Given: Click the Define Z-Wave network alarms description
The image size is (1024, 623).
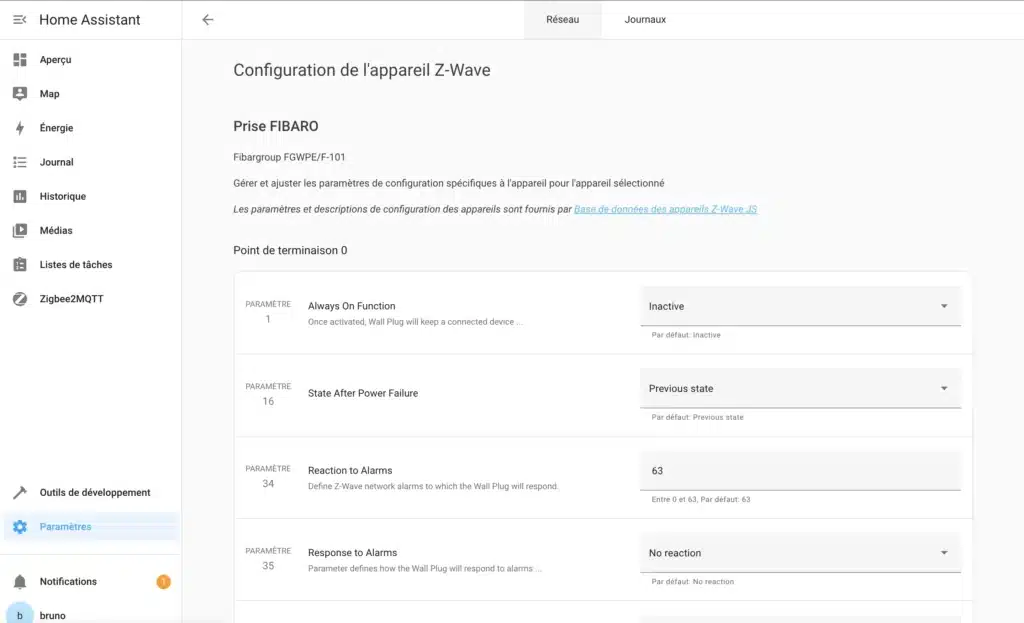Looking at the screenshot, I should tap(433, 486).
